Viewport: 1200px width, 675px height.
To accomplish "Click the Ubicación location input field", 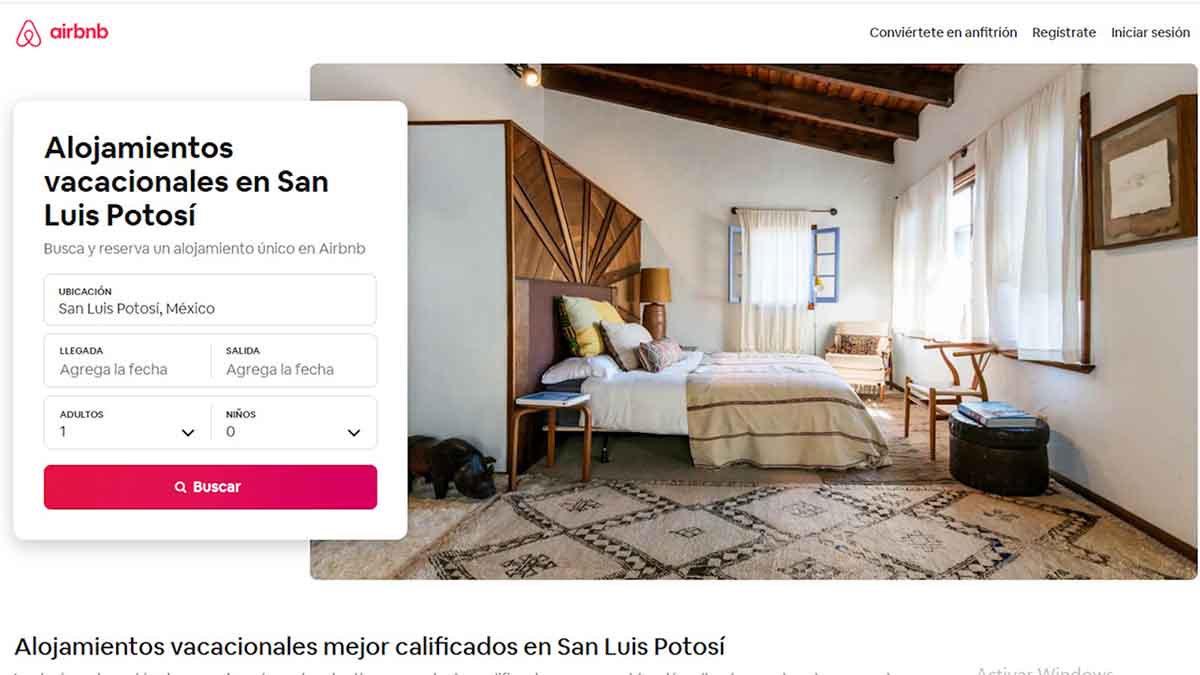I will [210, 300].
